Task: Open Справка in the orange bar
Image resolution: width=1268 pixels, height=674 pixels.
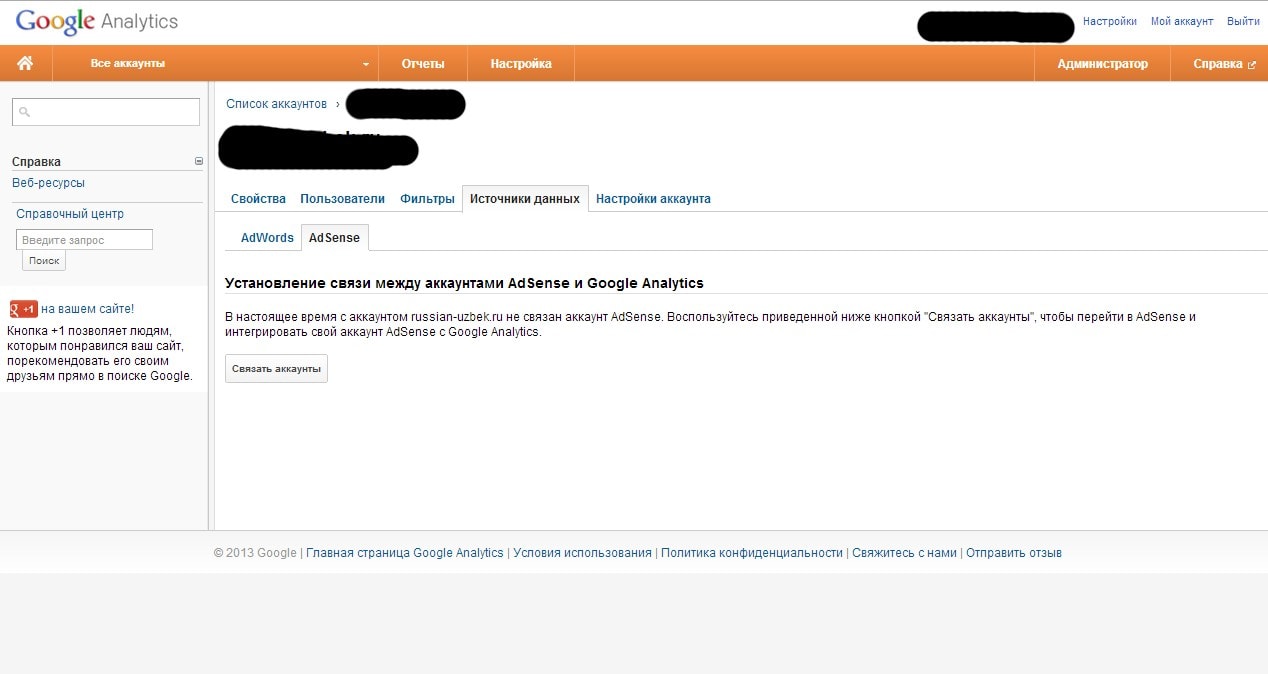Action: 1224,63
